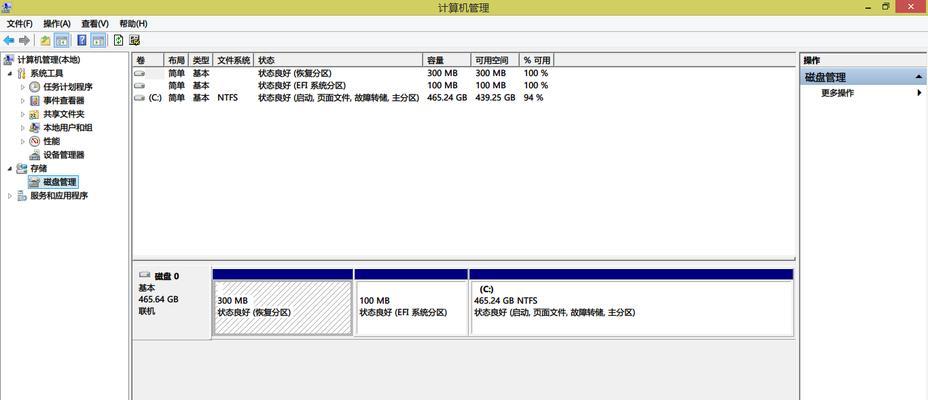This screenshot has height=400, width=928.
Task: Click the 性能 monitor icon
Action: point(35,141)
